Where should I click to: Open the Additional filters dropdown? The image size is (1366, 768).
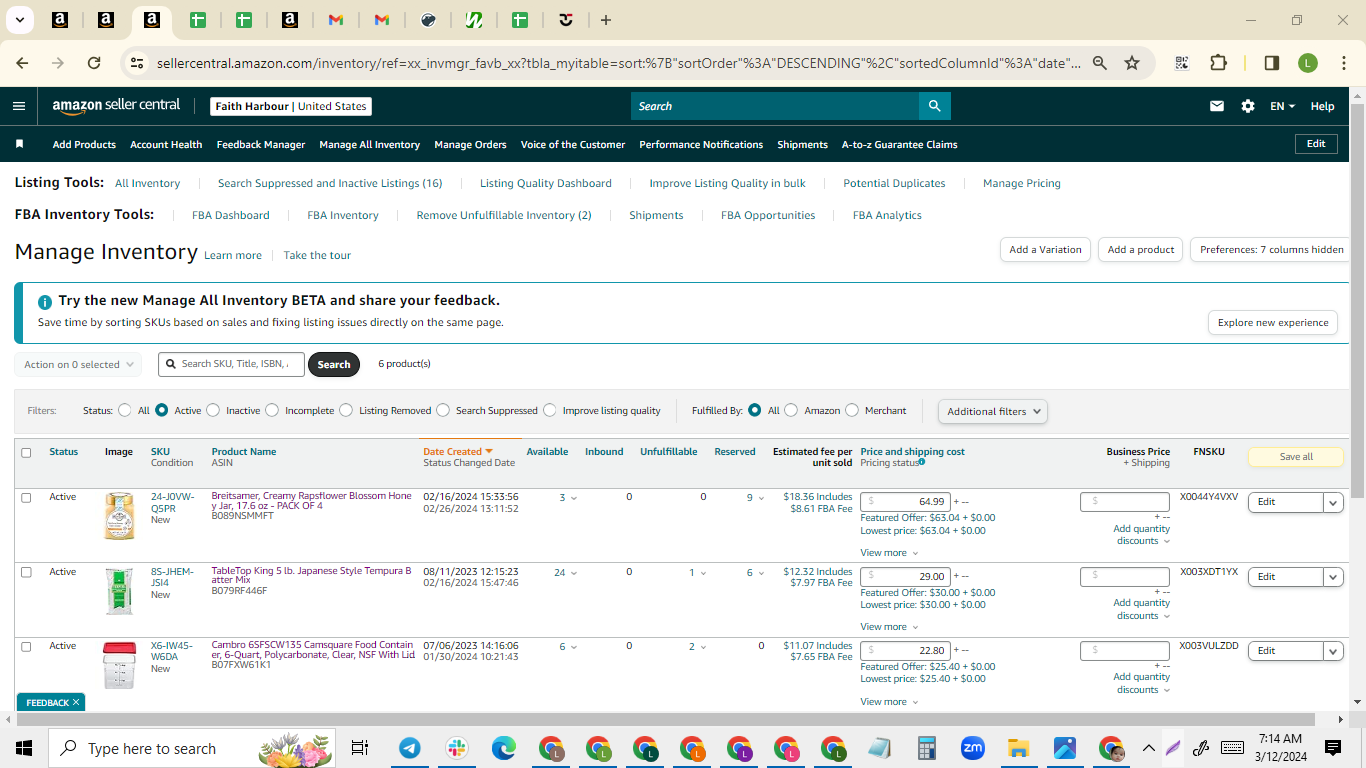pos(993,411)
